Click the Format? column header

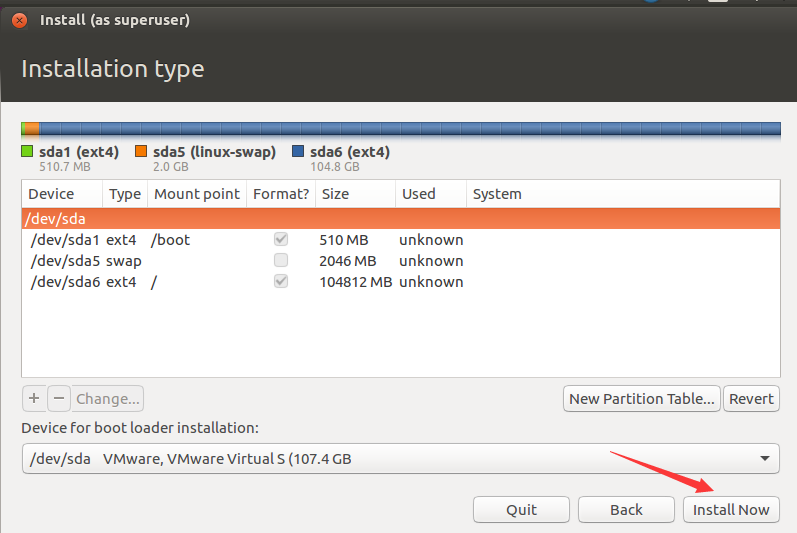pyautogui.click(x=281, y=194)
